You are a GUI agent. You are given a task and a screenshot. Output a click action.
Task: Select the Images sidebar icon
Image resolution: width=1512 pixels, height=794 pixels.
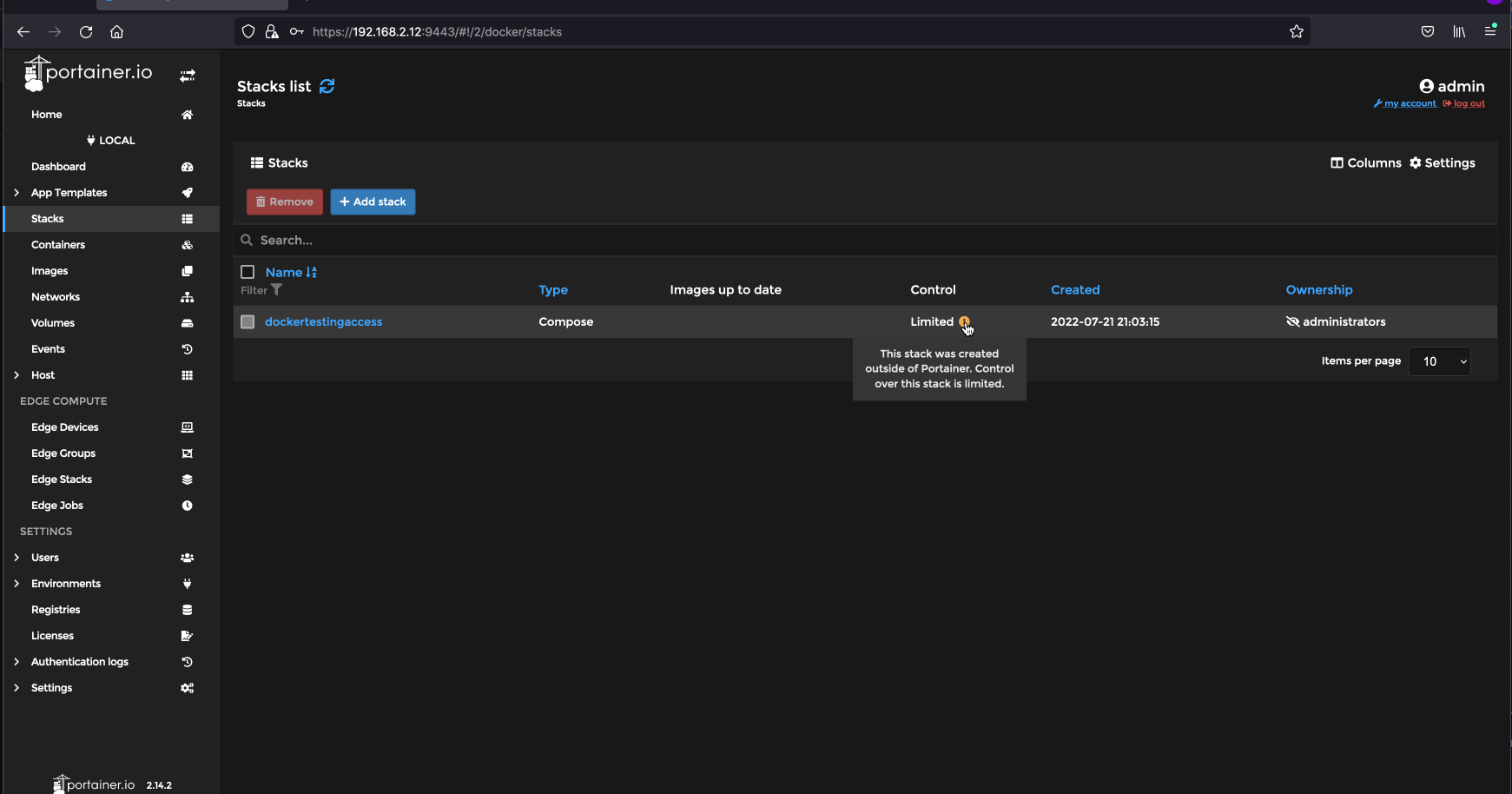click(187, 270)
